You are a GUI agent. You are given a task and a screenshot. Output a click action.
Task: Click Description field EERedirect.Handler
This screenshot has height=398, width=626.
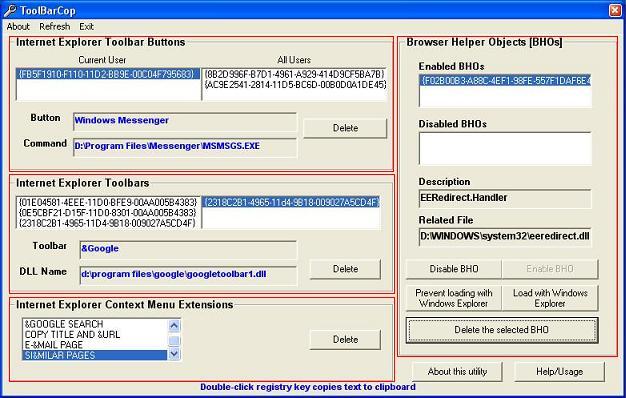[505, 198]
